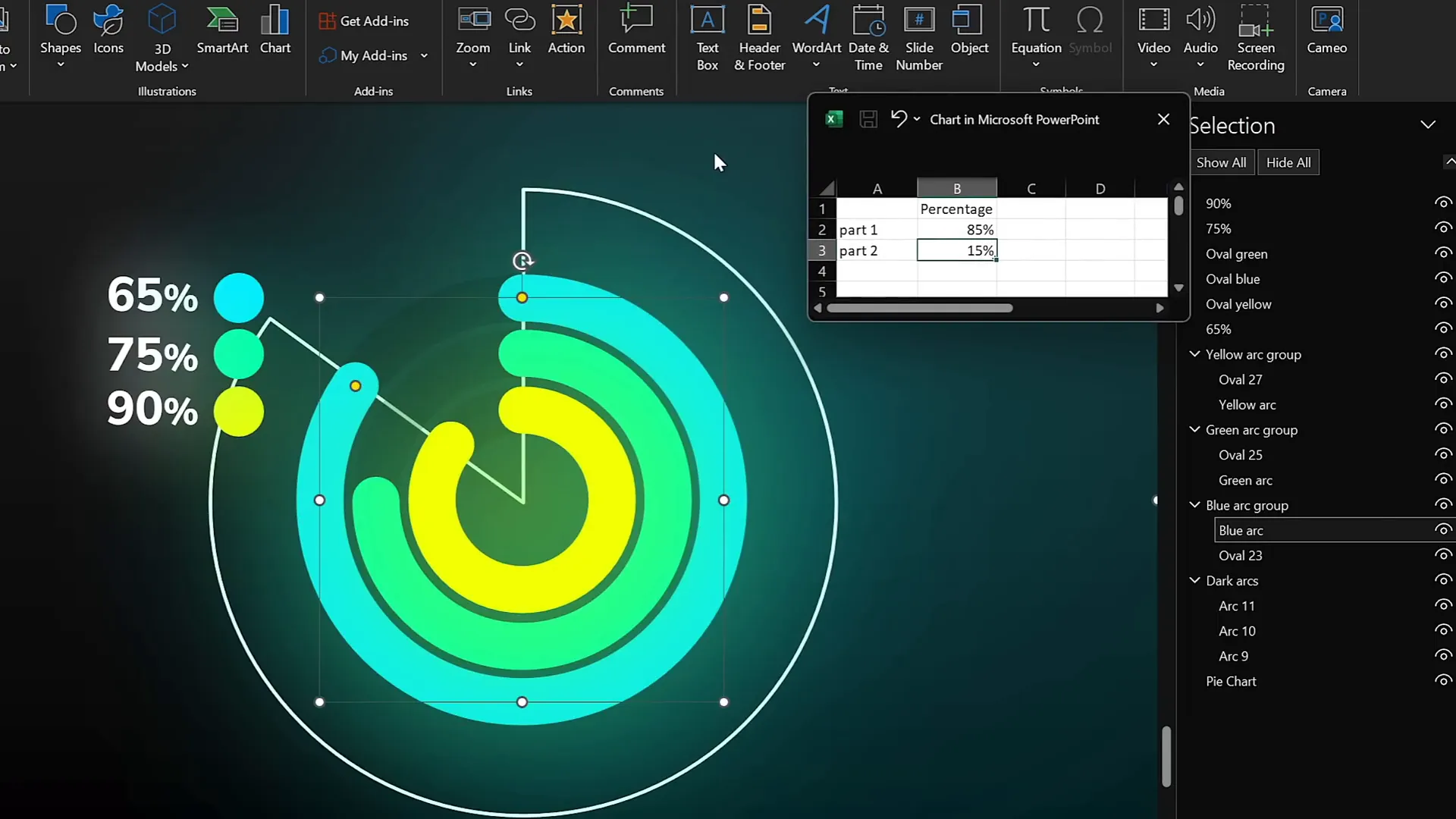Save the chart data in the edit window

coord(868,119)
